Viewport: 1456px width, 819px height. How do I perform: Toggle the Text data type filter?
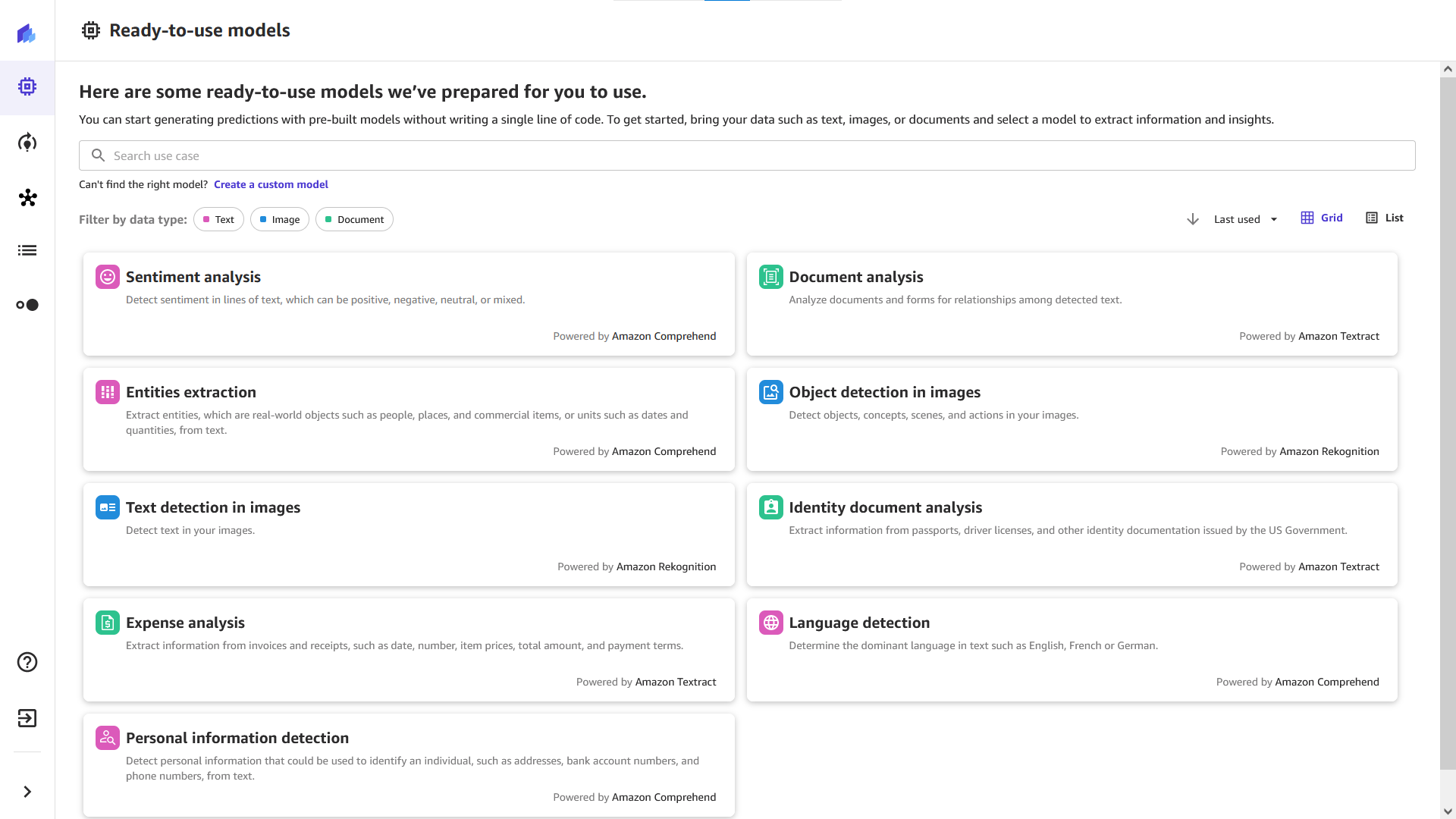pos(218,219)
